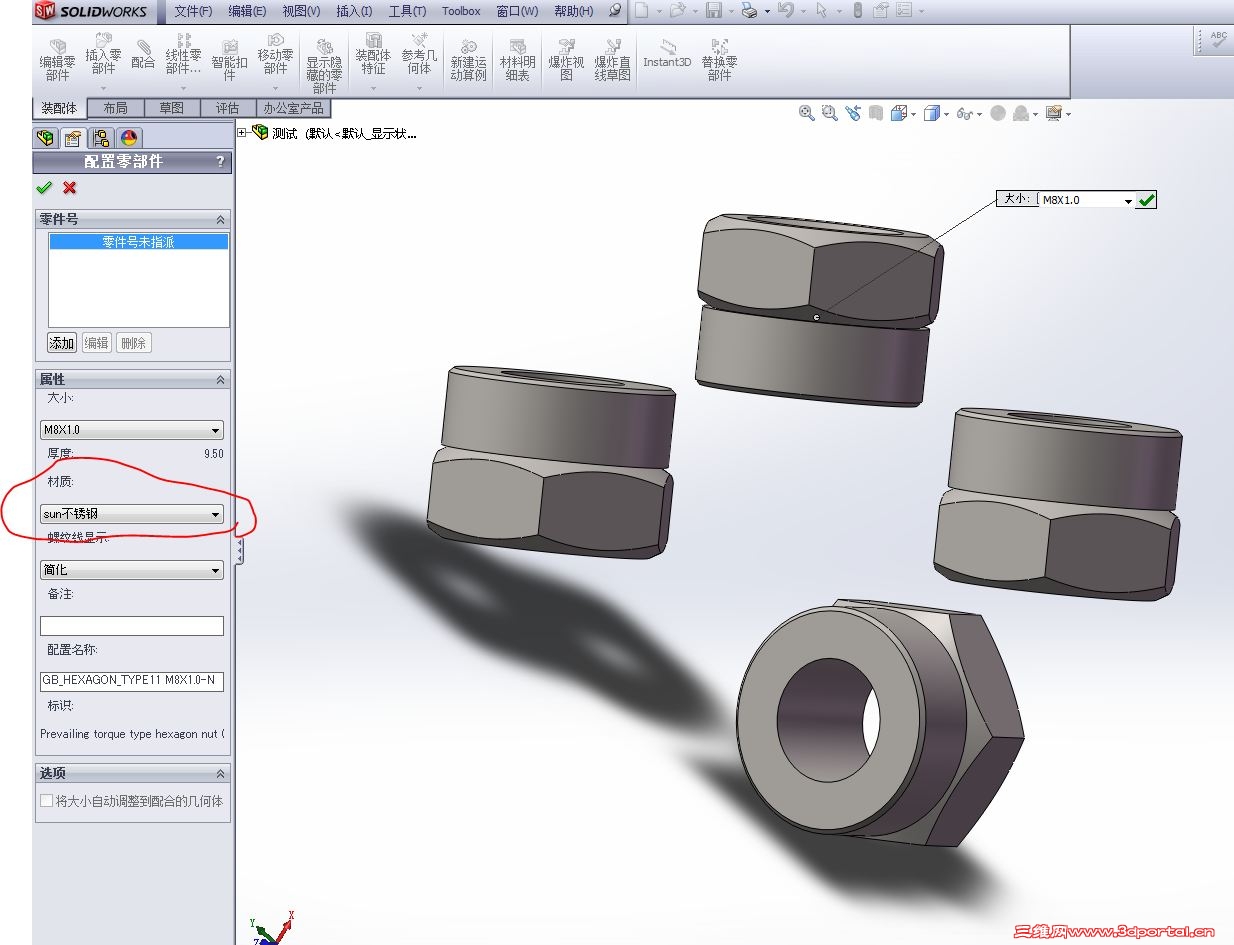Click Zoom to Area icon
The height and width of the screenshot is (945, 1234).
(x=829, y=114)
